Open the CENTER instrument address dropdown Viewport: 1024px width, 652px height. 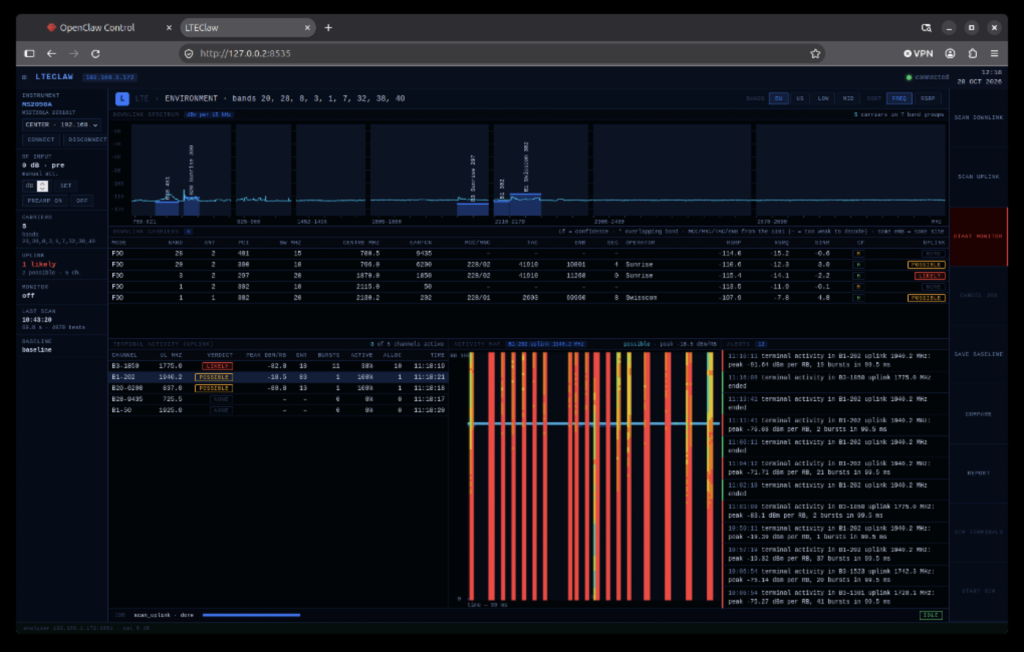coord(61,125)
